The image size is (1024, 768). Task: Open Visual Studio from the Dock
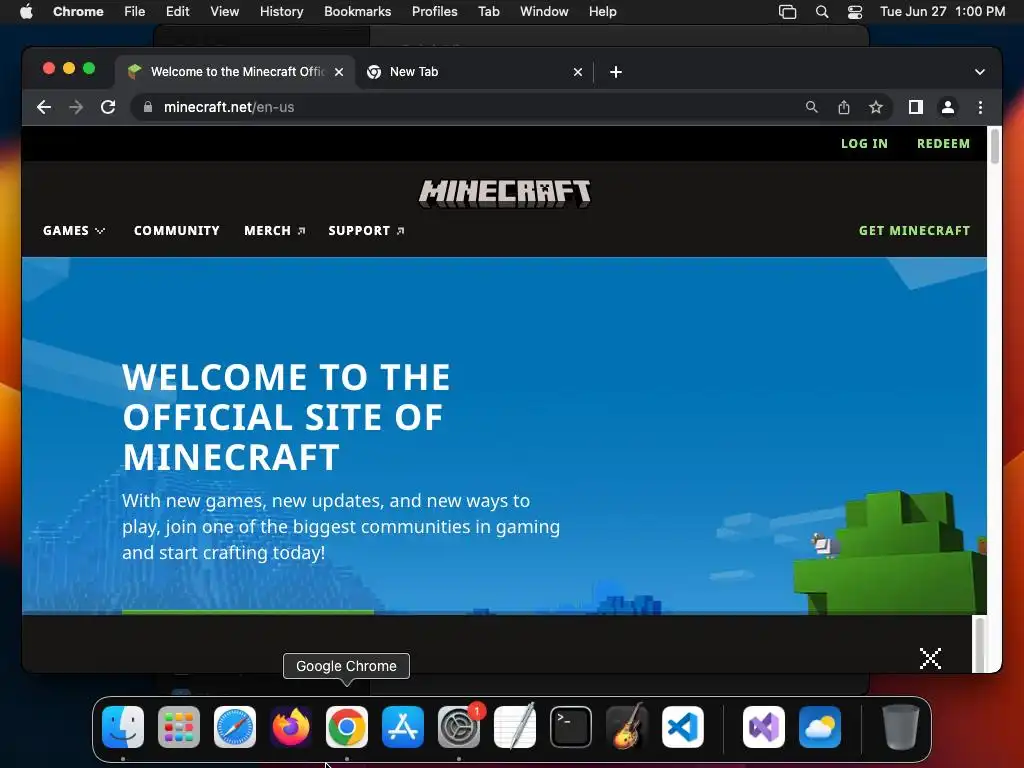[x=763, y=727]
